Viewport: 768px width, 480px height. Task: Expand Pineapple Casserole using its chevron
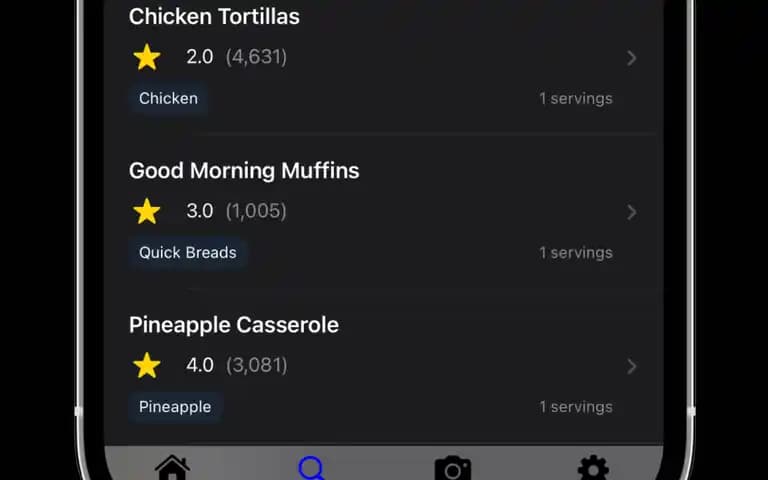click(x=632, y=366)
